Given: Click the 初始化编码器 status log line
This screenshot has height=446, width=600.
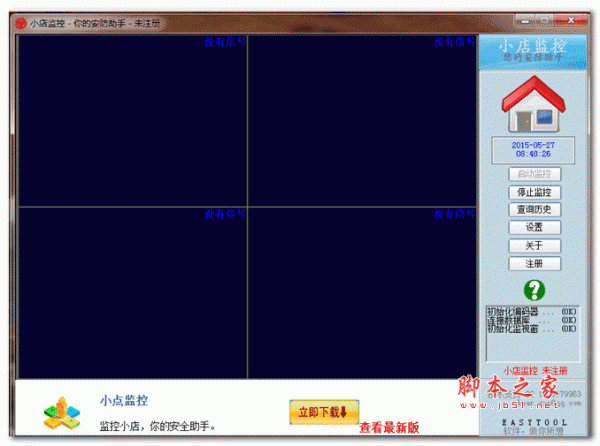Looking at the screenshot, I should click(x=532, y=312).
